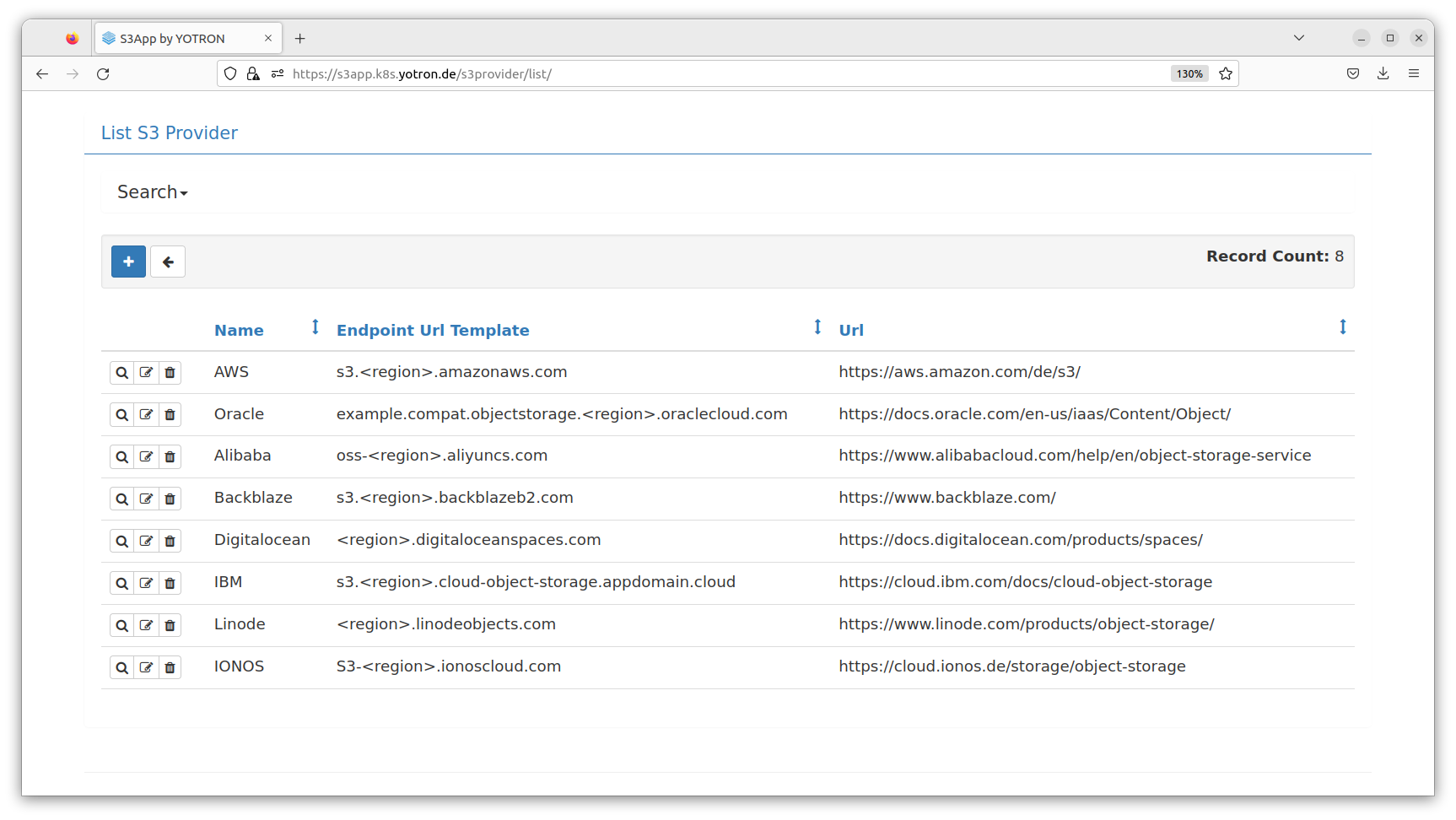Click the Digitalocean name cell

(262, 540)
